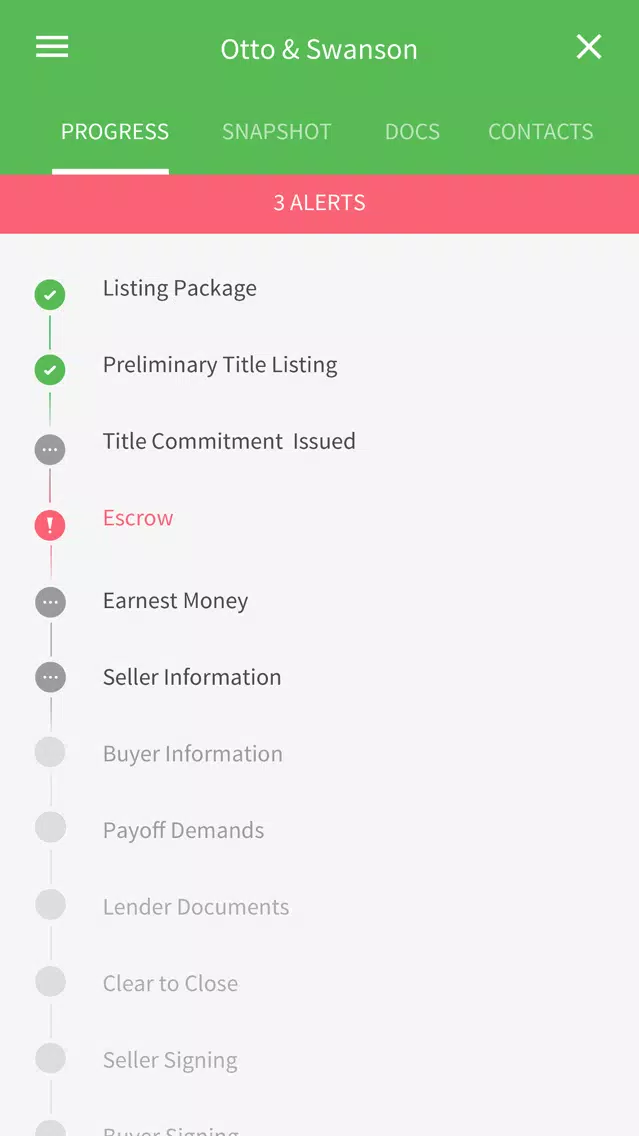Open the Earnest Money step
The height and width of the screenshot is (1136, 639).
[x=175, y=601]
